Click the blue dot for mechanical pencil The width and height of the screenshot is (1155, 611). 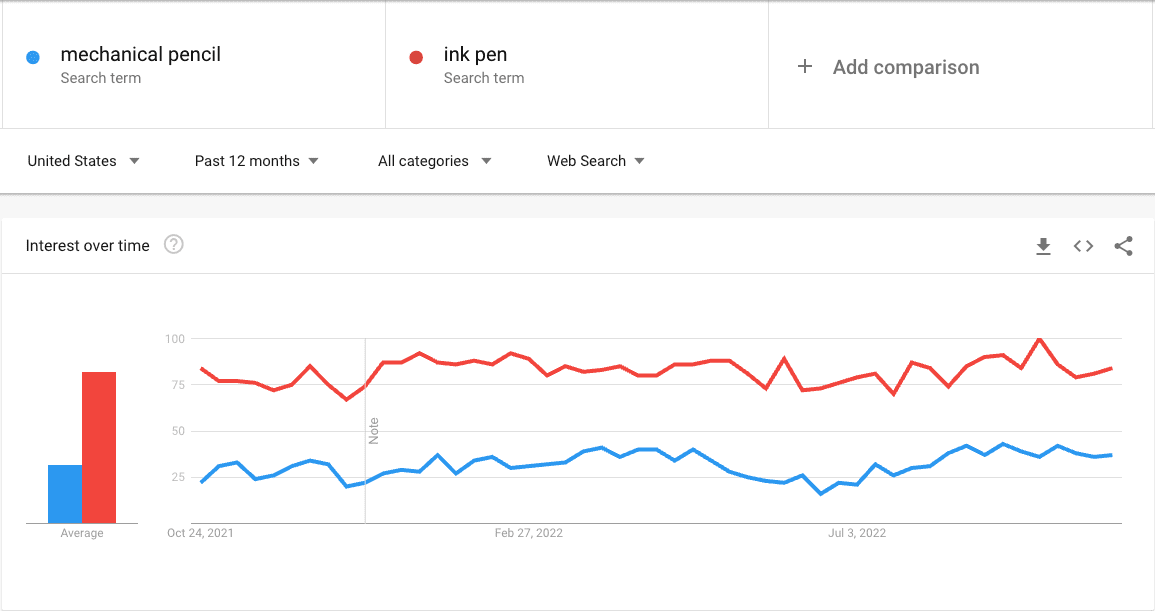pyautogui.click(x=33, y=58)
